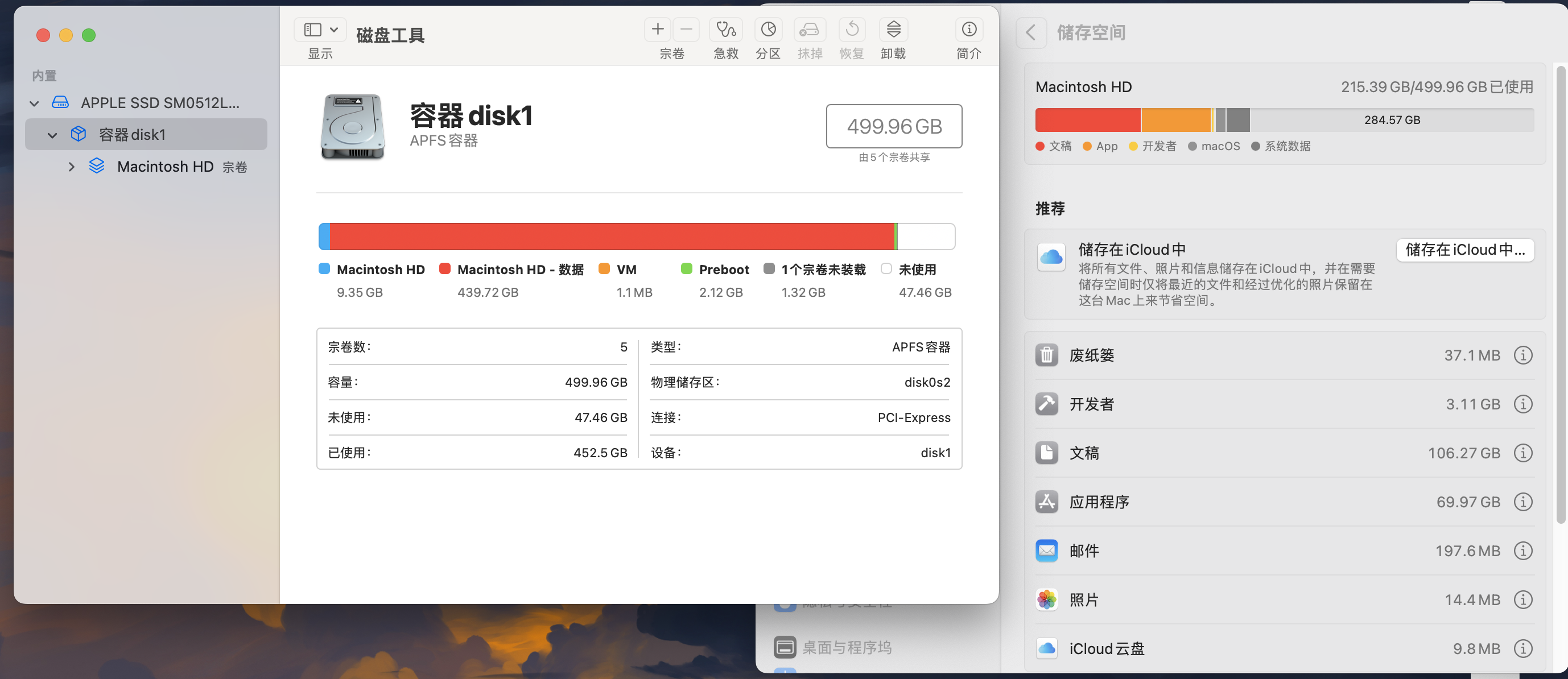Open 桌面与程序坞 settings item
This screenshot has width=1568, height=679.
pos(846,647)
